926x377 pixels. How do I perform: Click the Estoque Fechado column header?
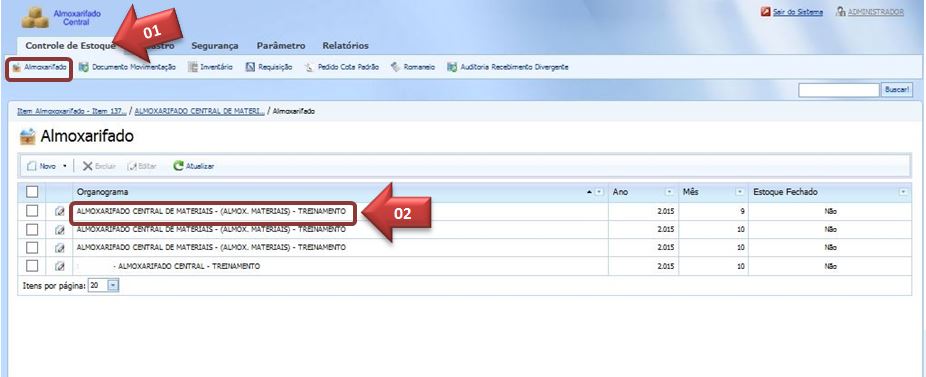tap(785, 192)
